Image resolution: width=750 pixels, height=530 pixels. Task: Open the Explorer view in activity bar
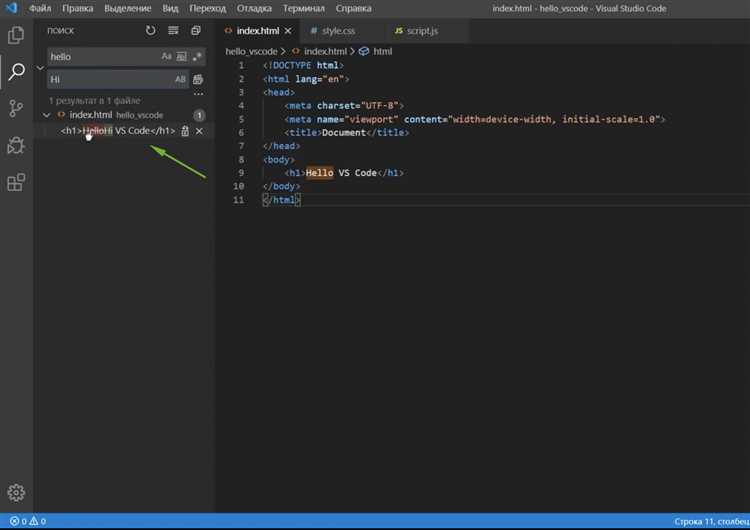[16, 35]
